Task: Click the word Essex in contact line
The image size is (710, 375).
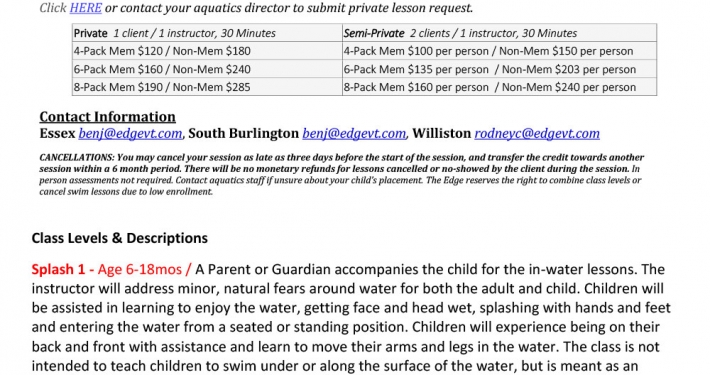Action: click(x=58, y=133)
